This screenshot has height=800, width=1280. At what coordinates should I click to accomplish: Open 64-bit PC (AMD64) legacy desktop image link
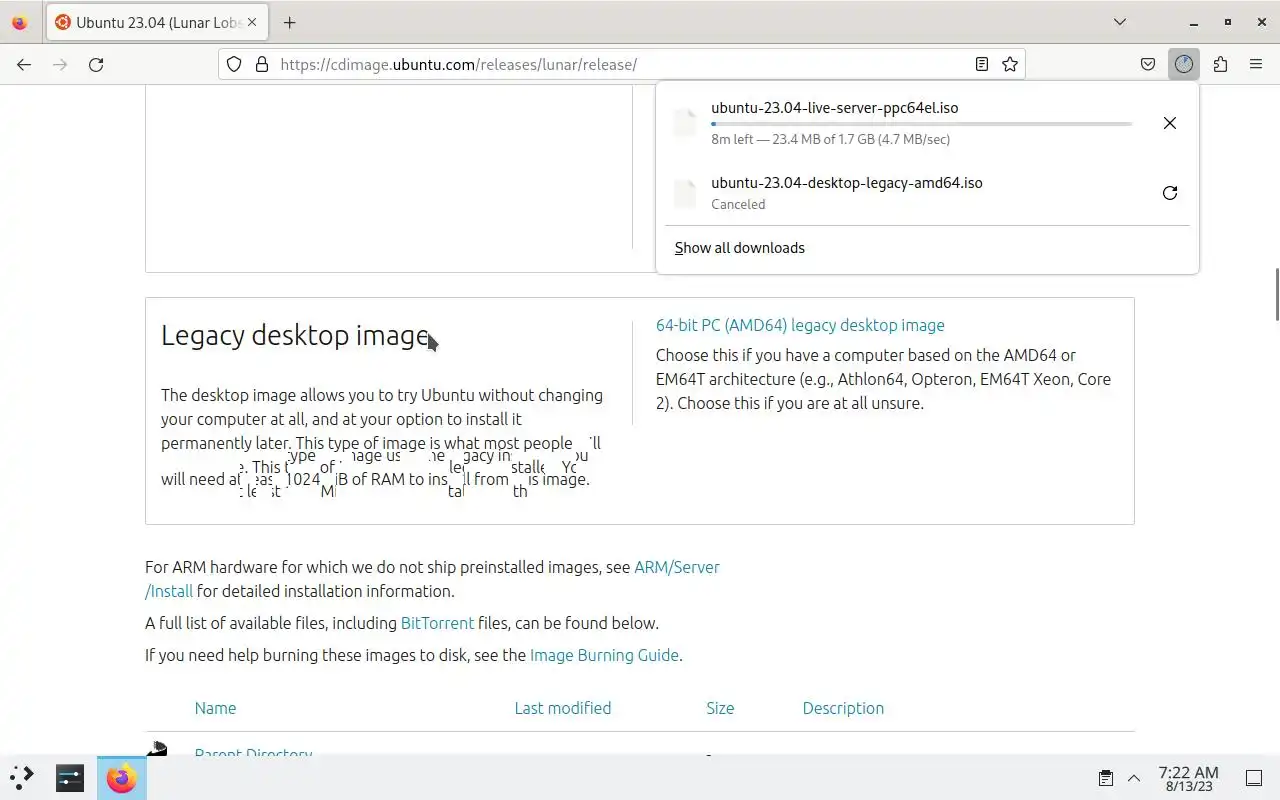800,325
